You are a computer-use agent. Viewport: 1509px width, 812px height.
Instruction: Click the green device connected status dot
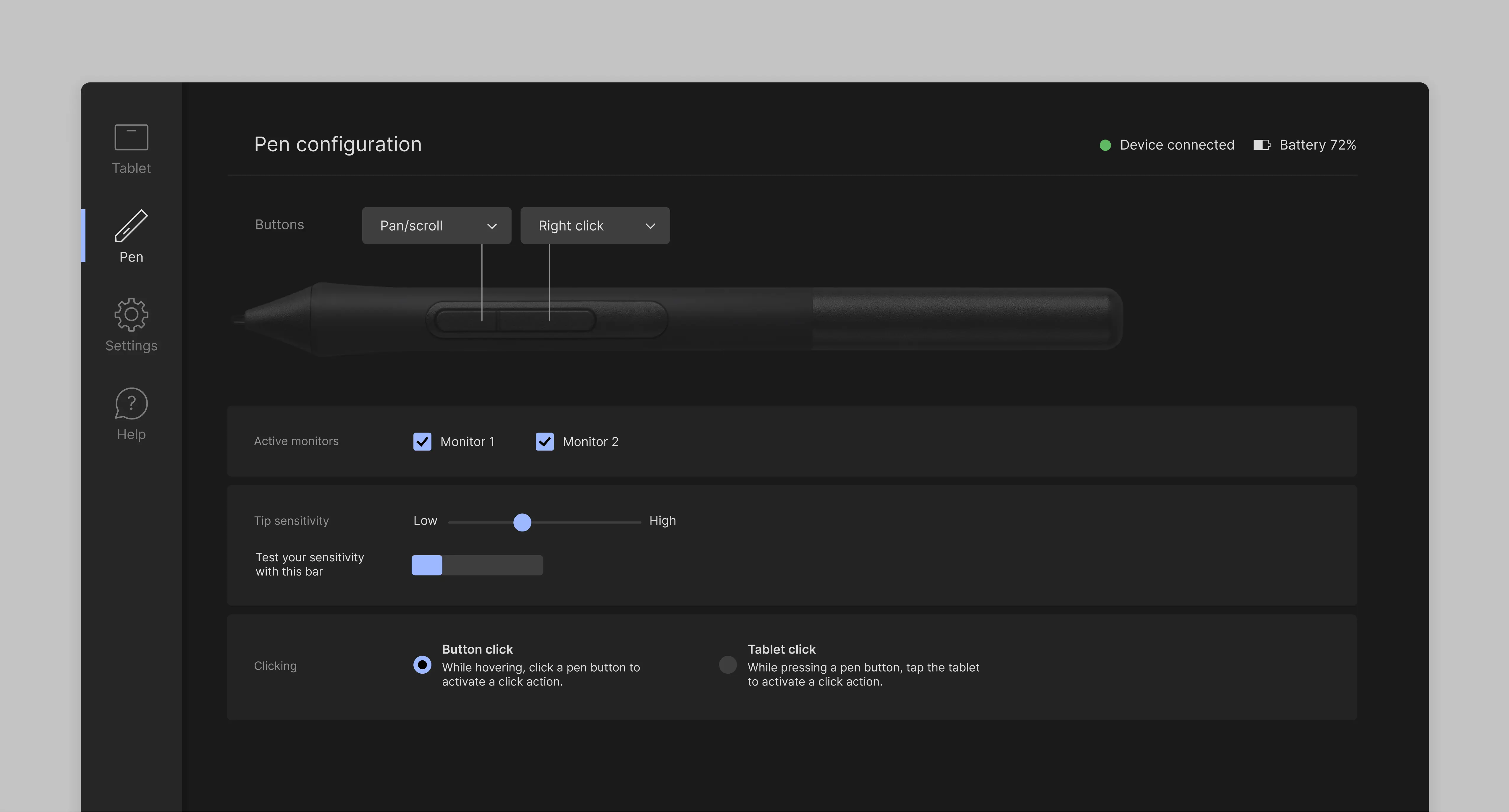(1106, 145)
